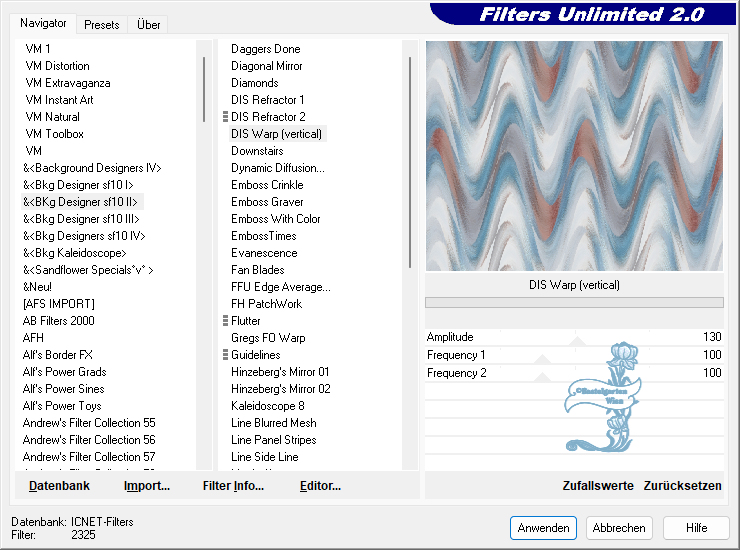Select VM Instant Art category
The width and height of the screenshot is (740, 550).
point(59,100)
